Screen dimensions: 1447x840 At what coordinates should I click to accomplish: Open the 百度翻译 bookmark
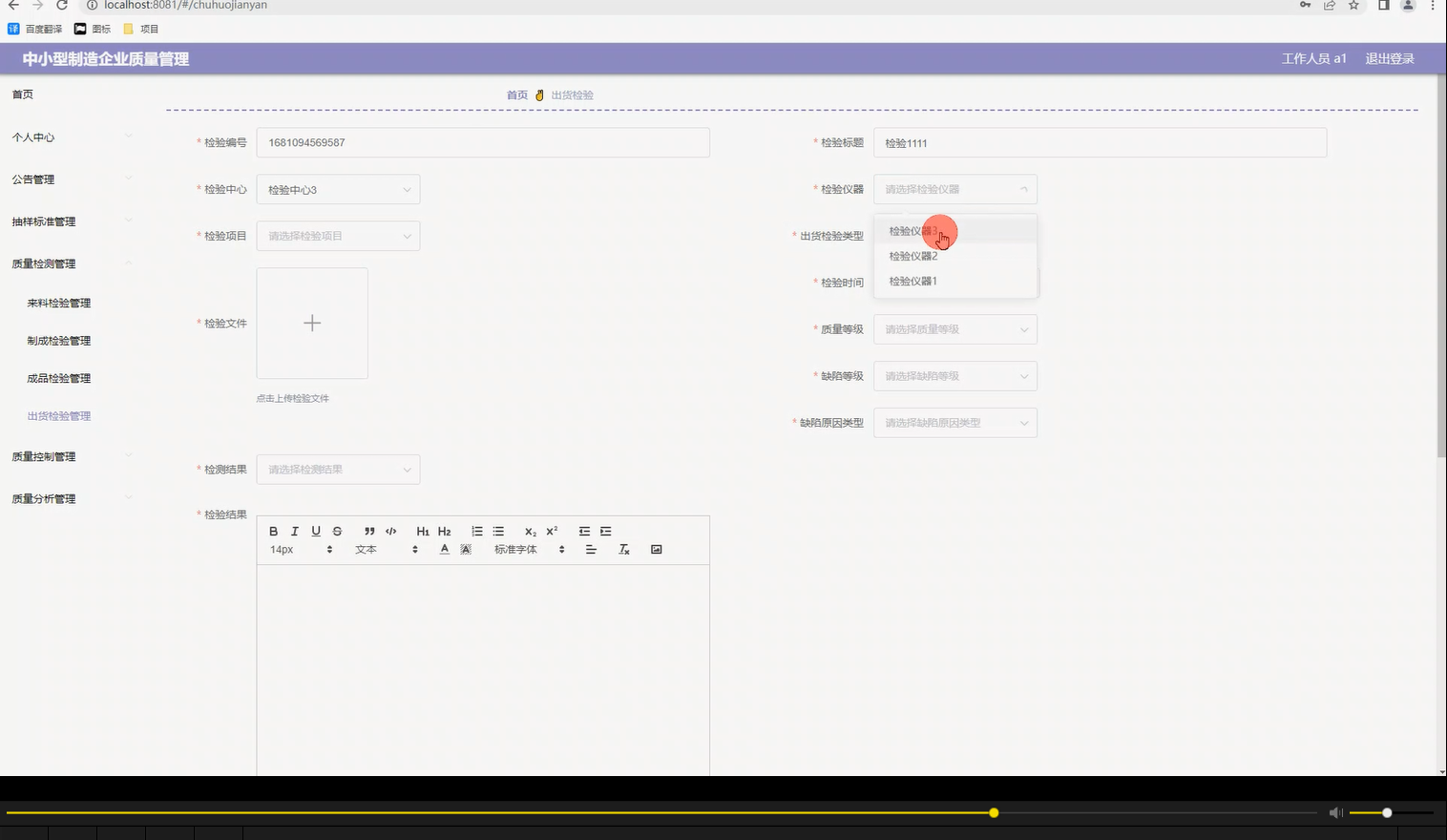(x=35, y=29)
